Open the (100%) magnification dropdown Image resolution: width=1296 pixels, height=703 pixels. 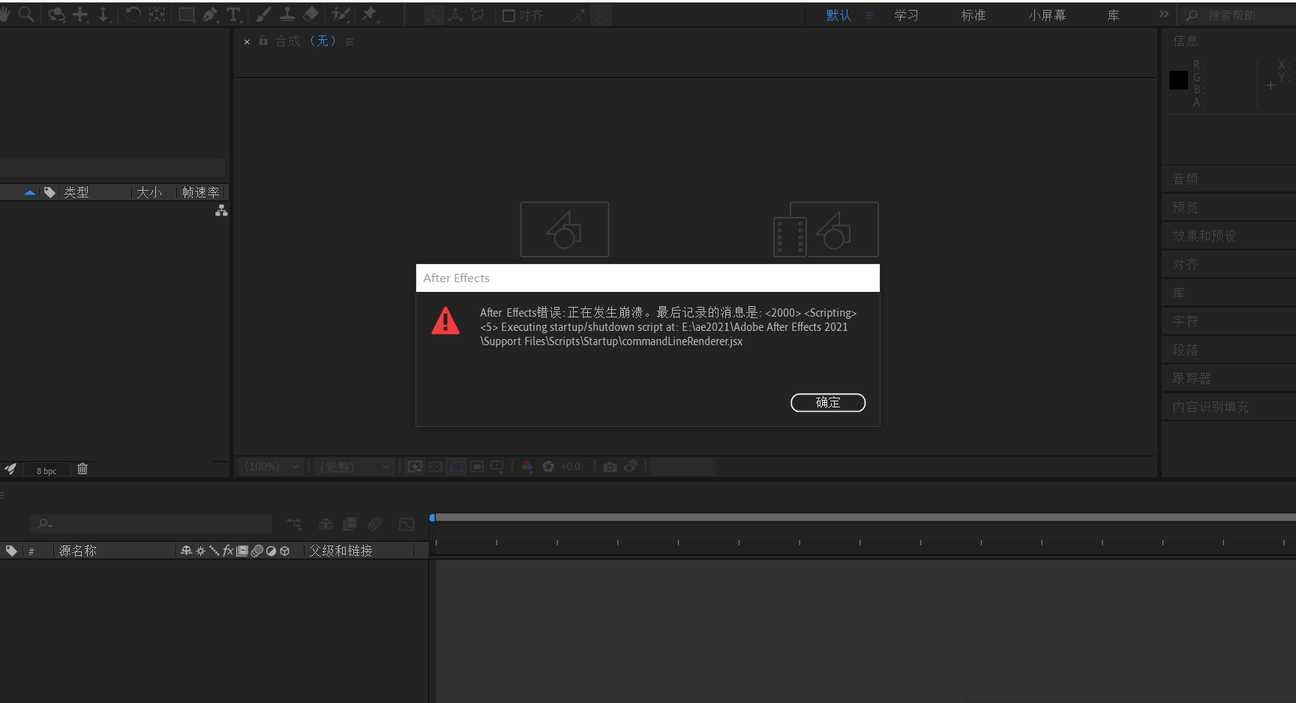[x=270, y=467]
